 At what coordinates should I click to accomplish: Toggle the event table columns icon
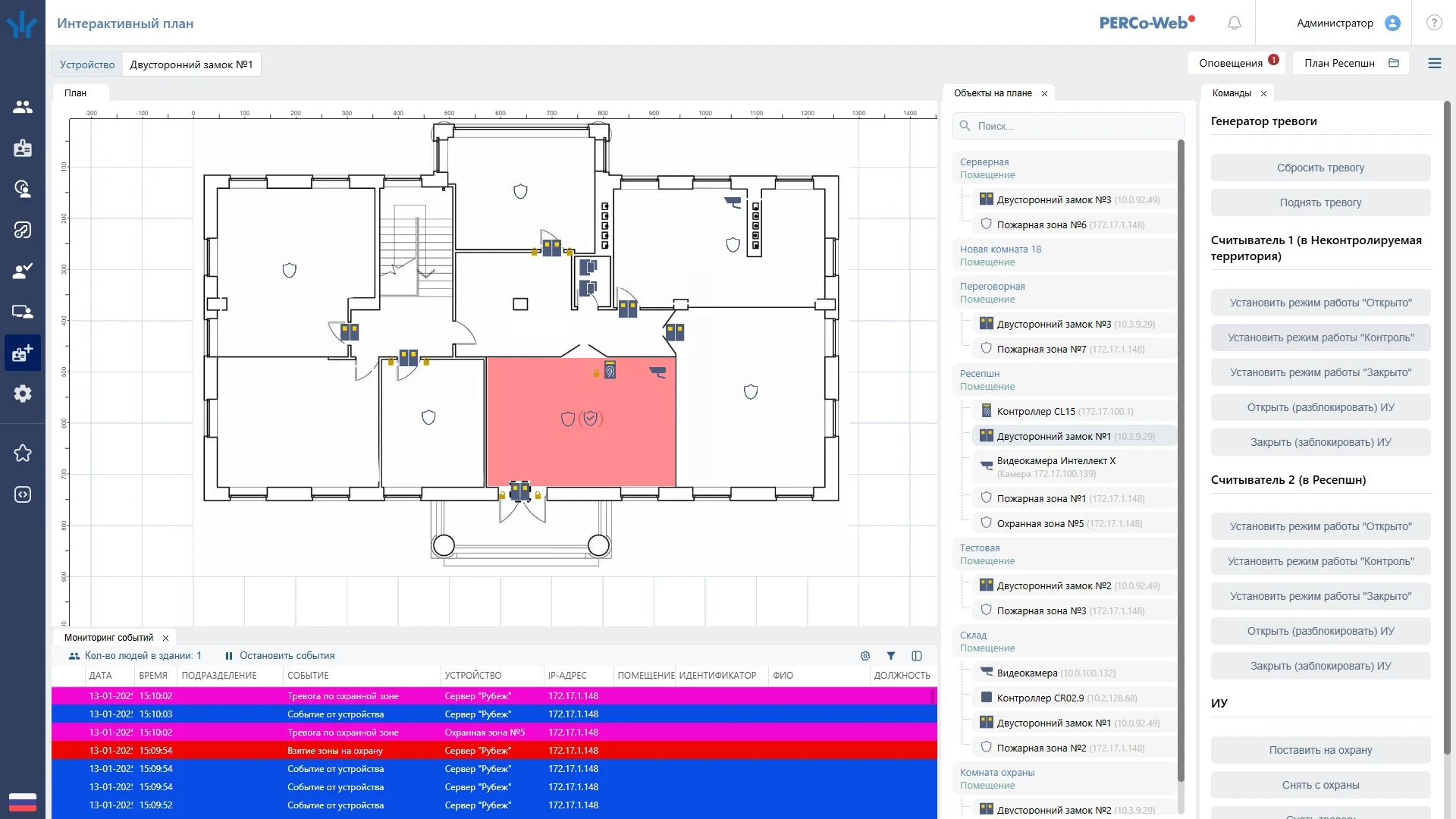(917, 656)
